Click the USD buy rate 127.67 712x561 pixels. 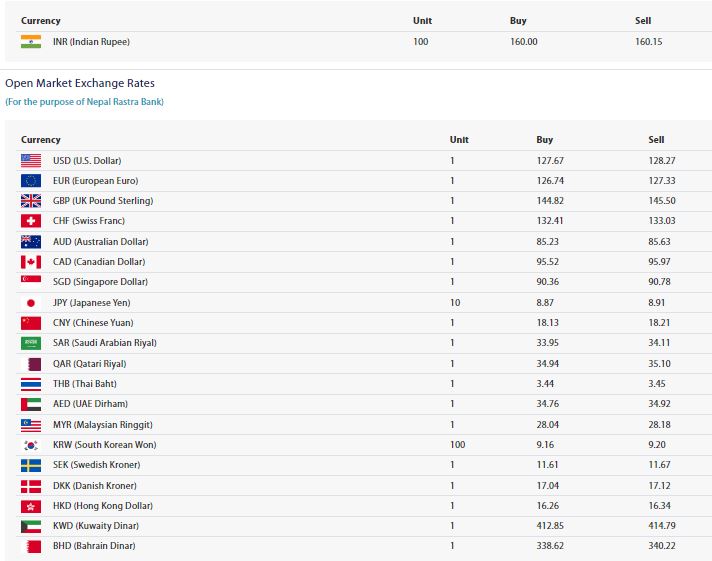(550, 161)
